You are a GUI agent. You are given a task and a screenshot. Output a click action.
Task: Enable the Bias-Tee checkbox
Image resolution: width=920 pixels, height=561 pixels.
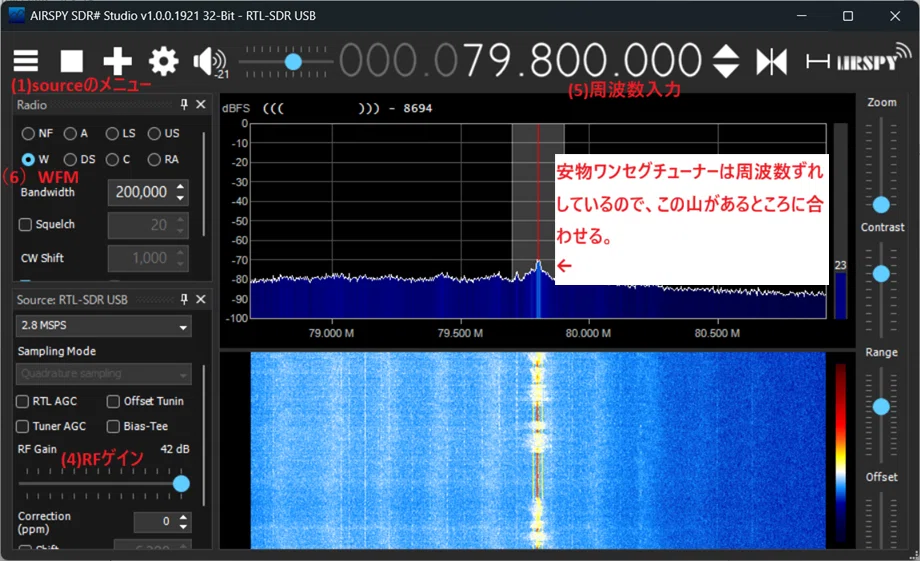point(113,427)
